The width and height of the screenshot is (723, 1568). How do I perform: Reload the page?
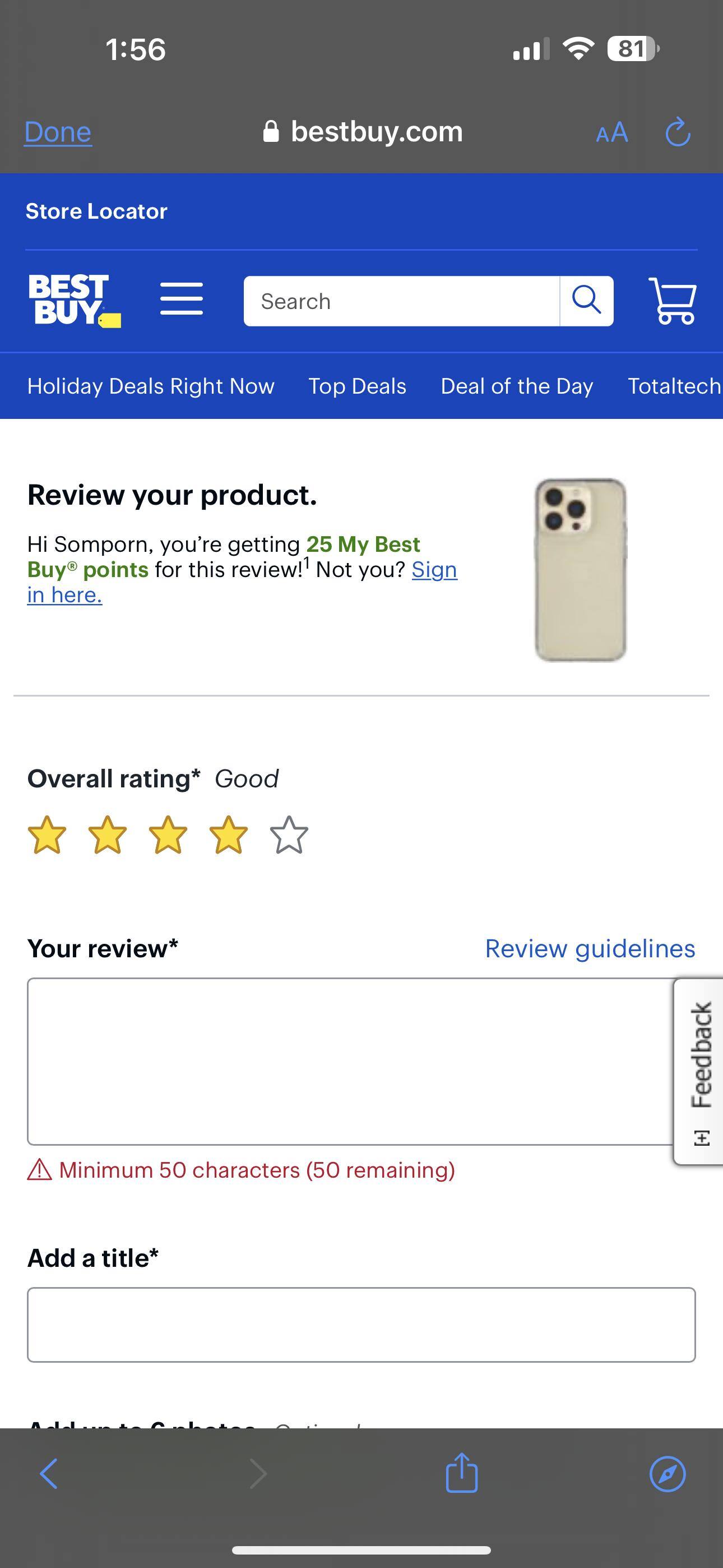point(678,132)
